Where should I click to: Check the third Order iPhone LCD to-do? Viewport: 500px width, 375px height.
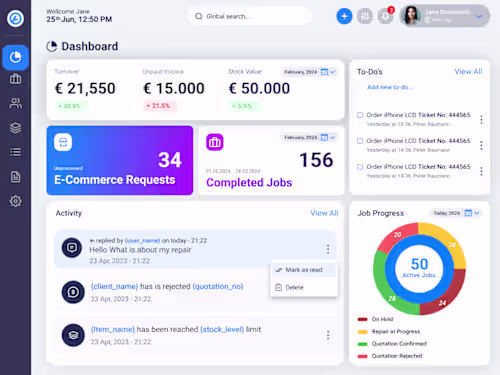tap(360, 167)
